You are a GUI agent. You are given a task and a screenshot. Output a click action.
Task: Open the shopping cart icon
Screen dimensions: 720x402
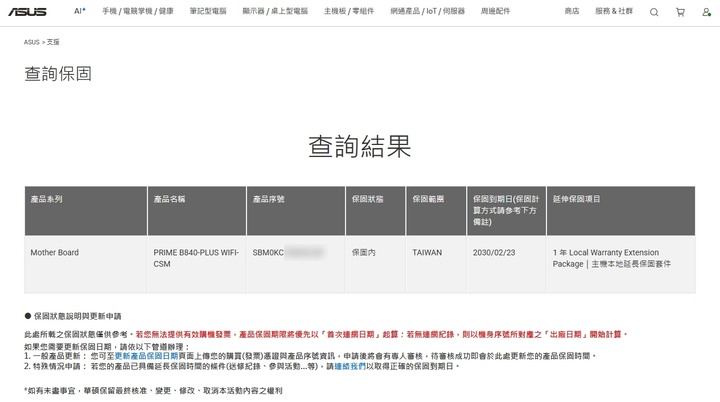[x=680, y=12]
